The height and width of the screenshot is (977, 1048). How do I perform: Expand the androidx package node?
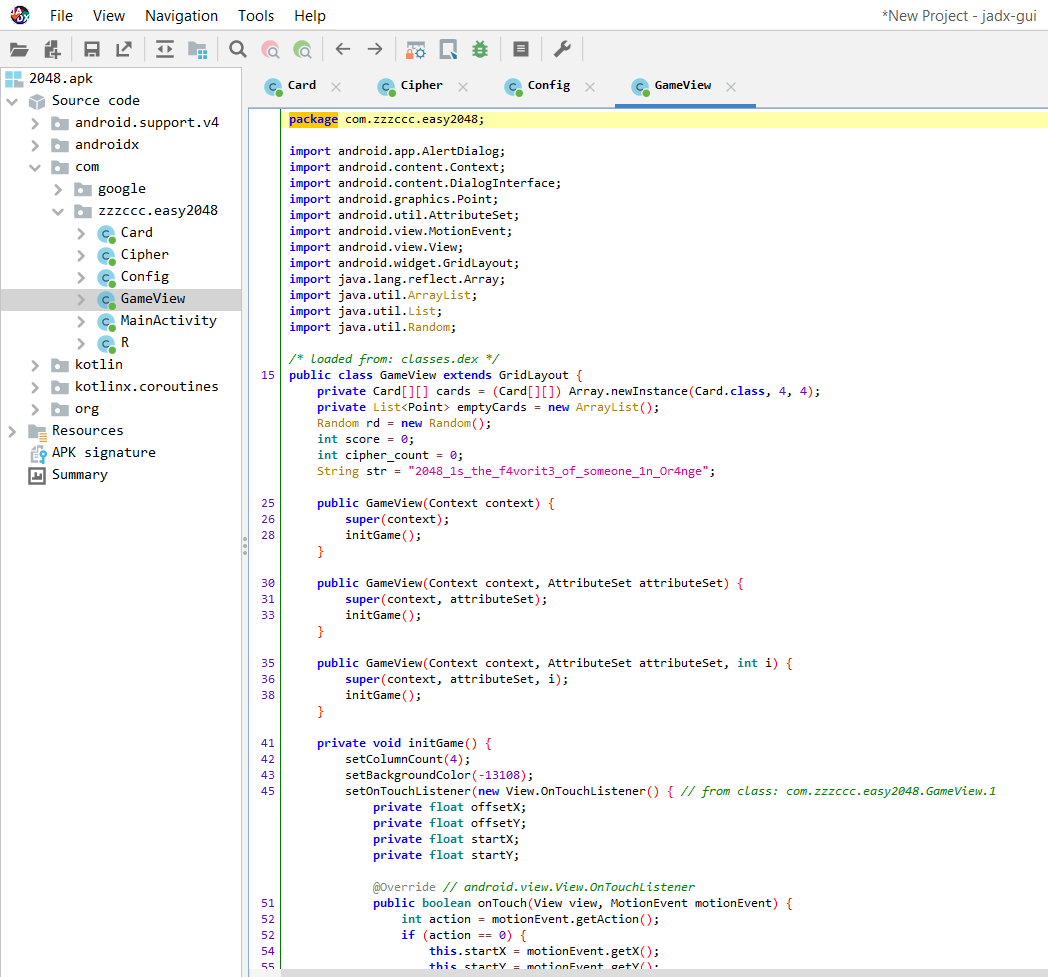pyautogui.click(x=35, y=145)
